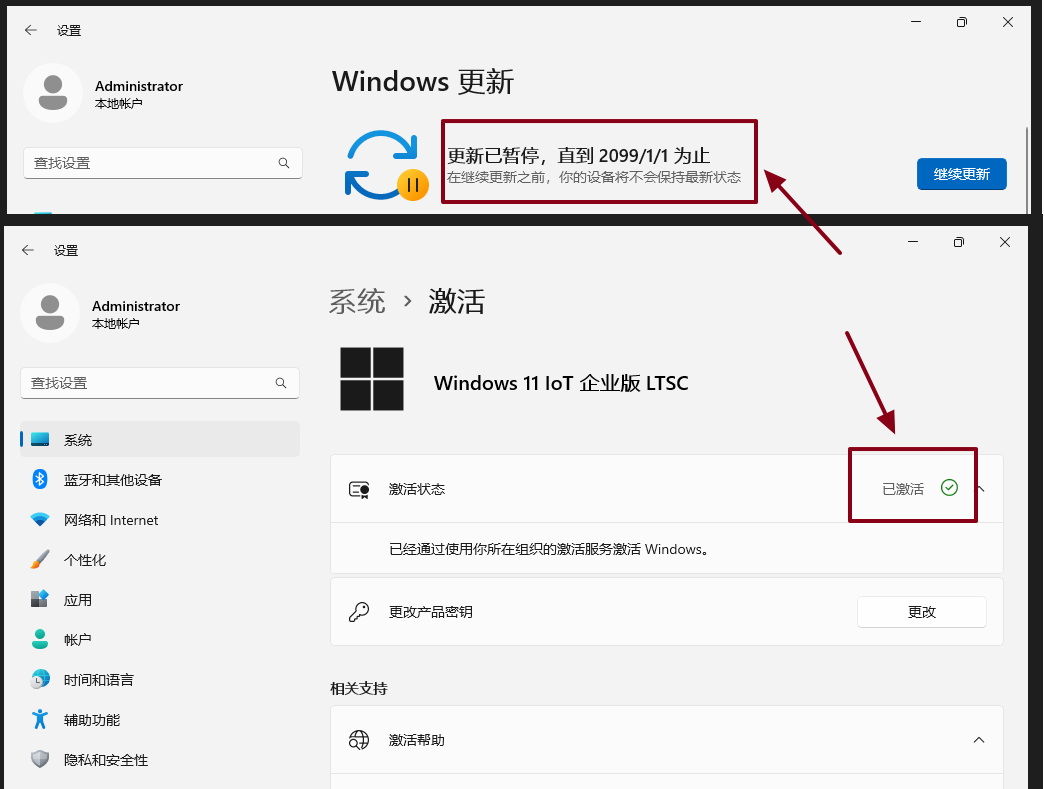Screen dimensions: 1045x789
Task: Click the 继续更新 button
Action: [961, 174]
